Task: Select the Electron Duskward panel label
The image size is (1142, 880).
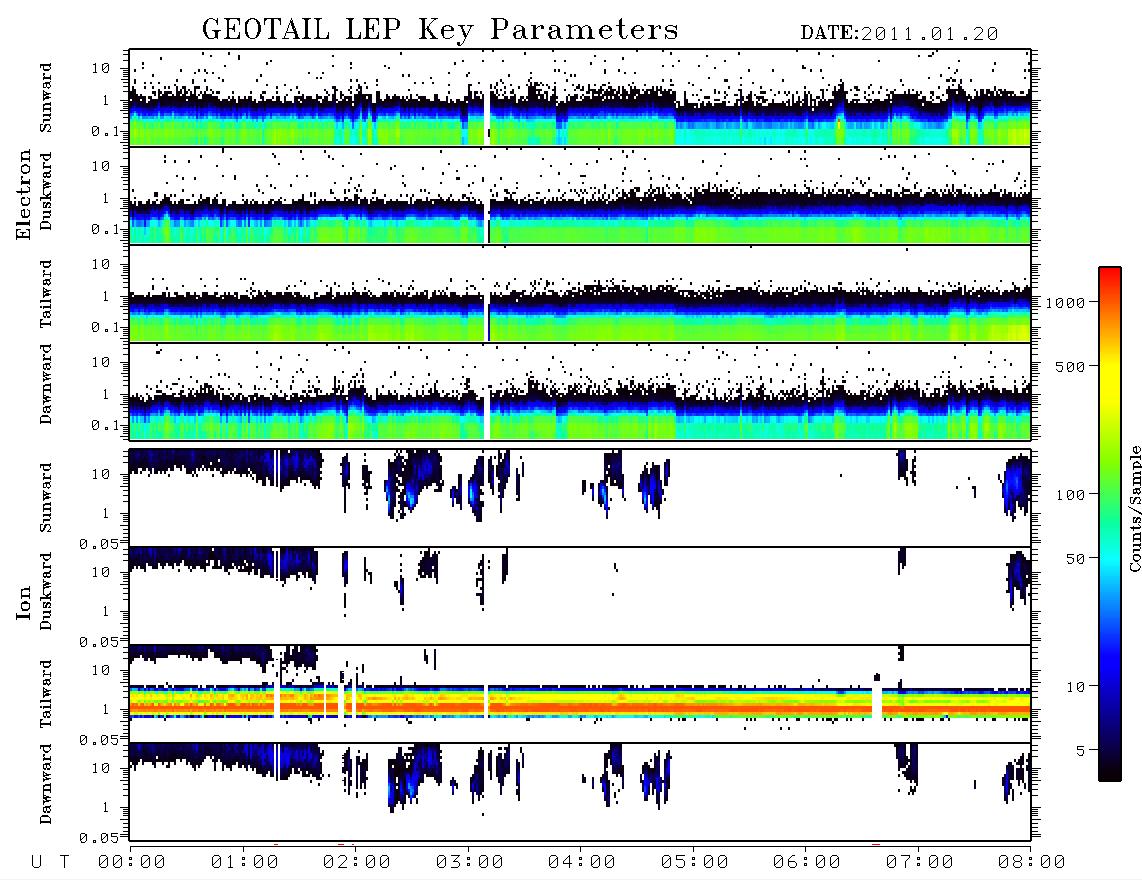Action: [x=46, y=192]
